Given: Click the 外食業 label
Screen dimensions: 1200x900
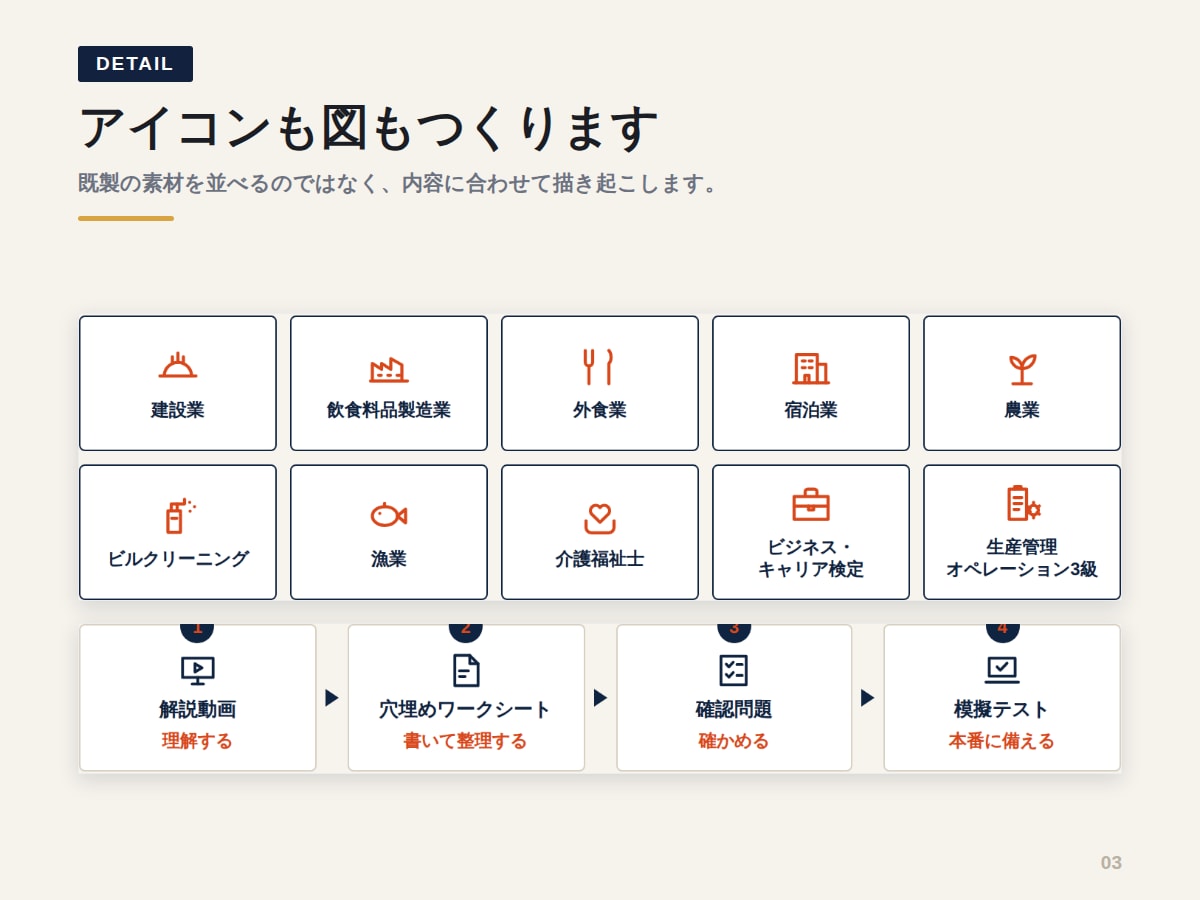Looking at the screenshot, I should (600, 410).
